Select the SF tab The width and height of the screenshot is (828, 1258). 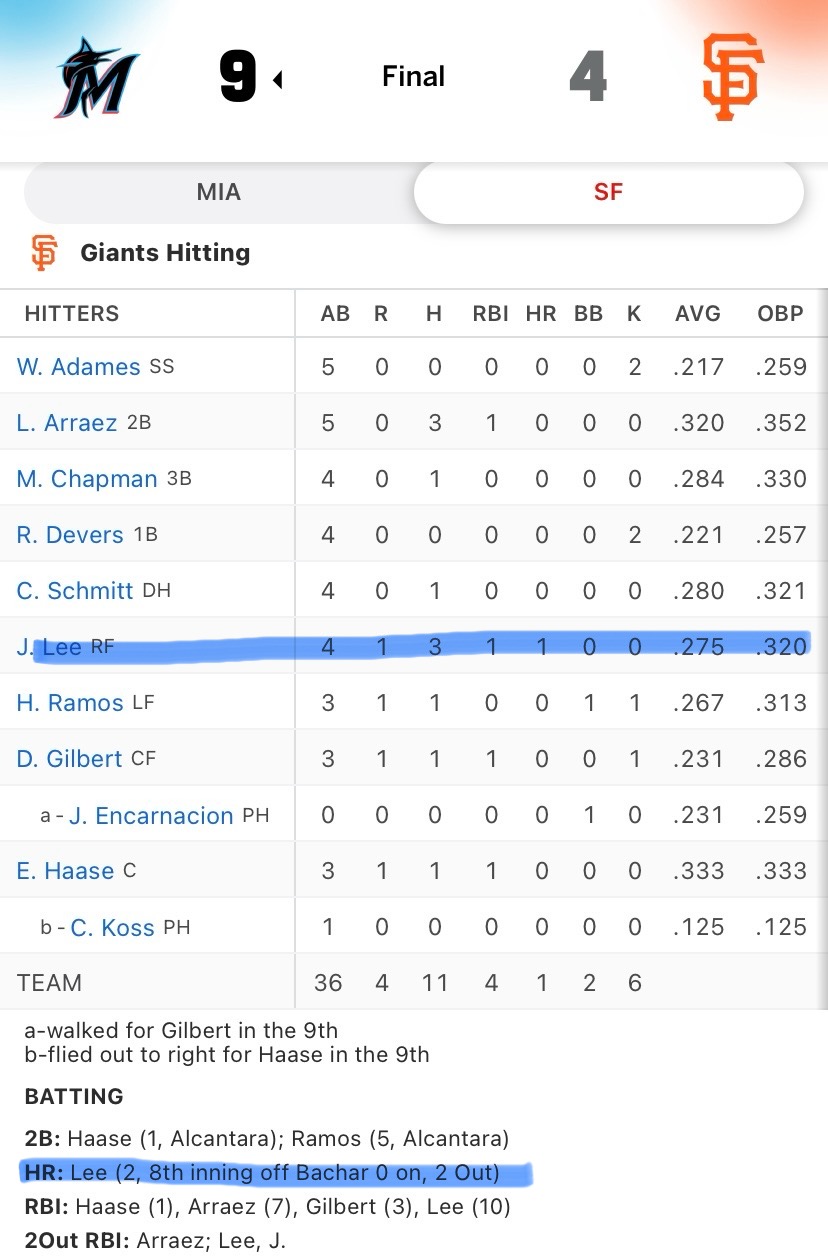[608, 191]
